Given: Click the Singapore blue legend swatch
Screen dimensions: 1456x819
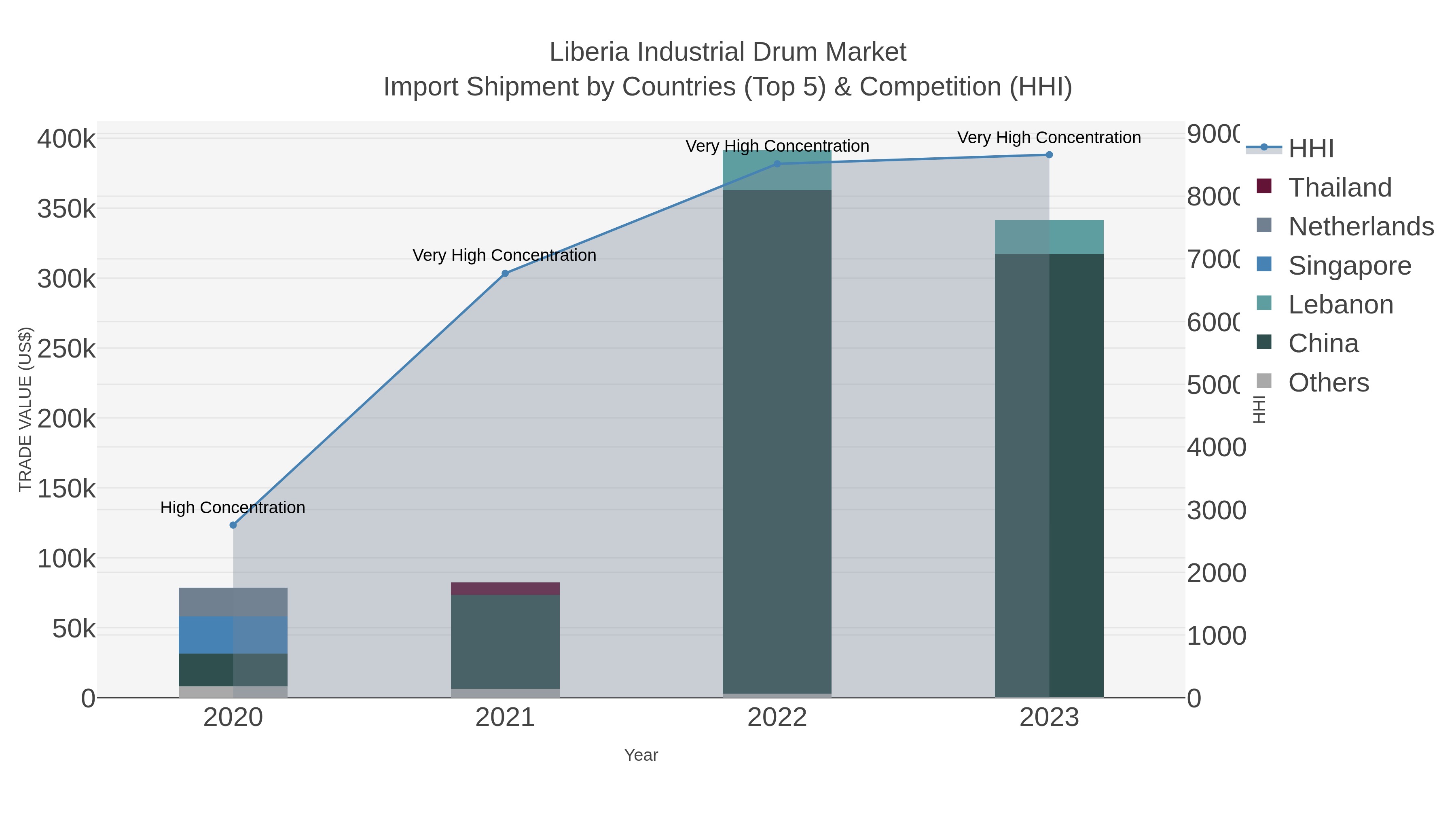Looking at the screenshot, I should point(1264,264).
